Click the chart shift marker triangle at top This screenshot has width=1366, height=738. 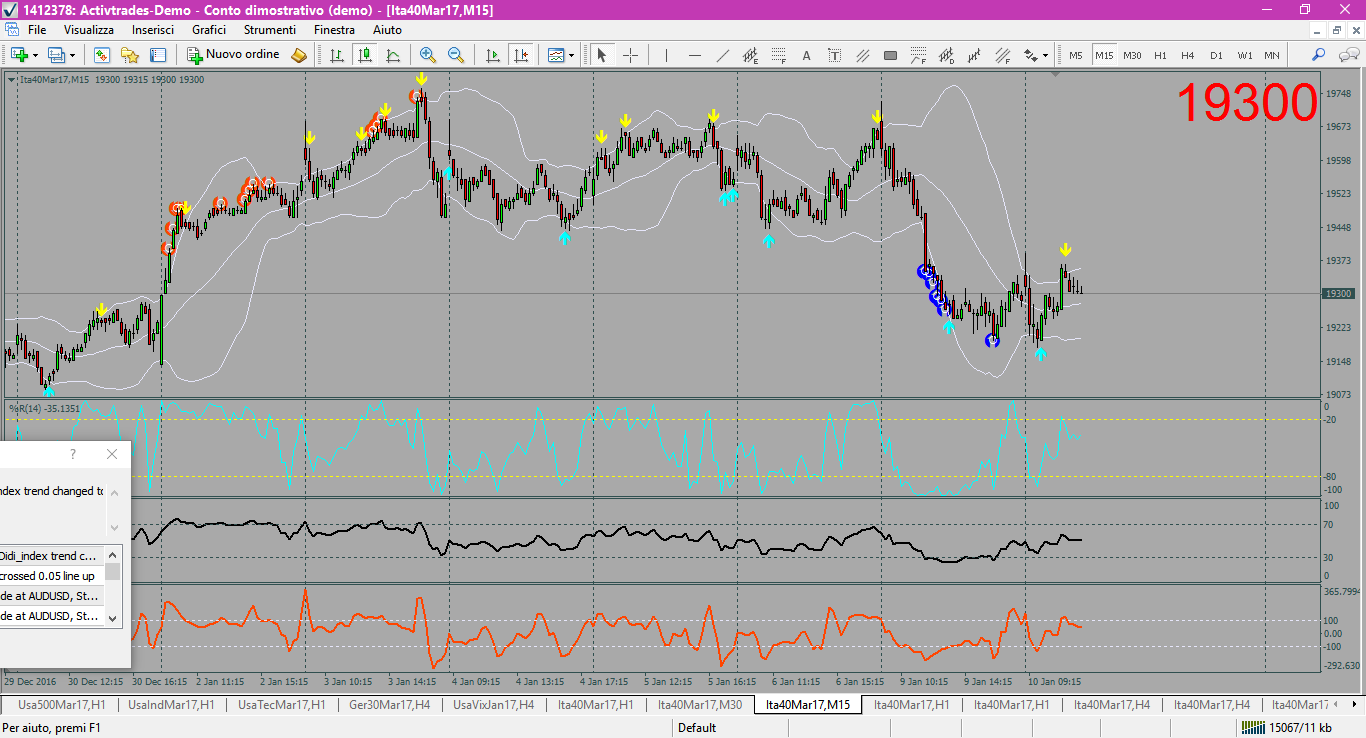click(1056, 74)
